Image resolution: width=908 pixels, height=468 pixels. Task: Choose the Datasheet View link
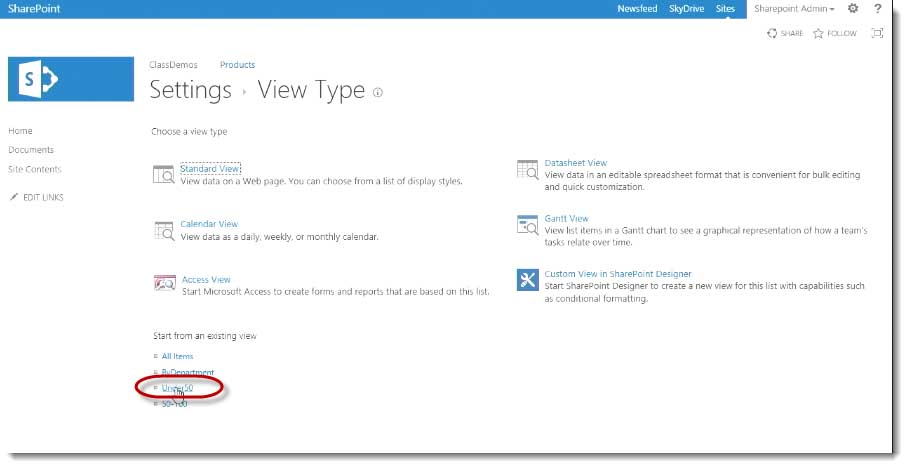(576, 163)
